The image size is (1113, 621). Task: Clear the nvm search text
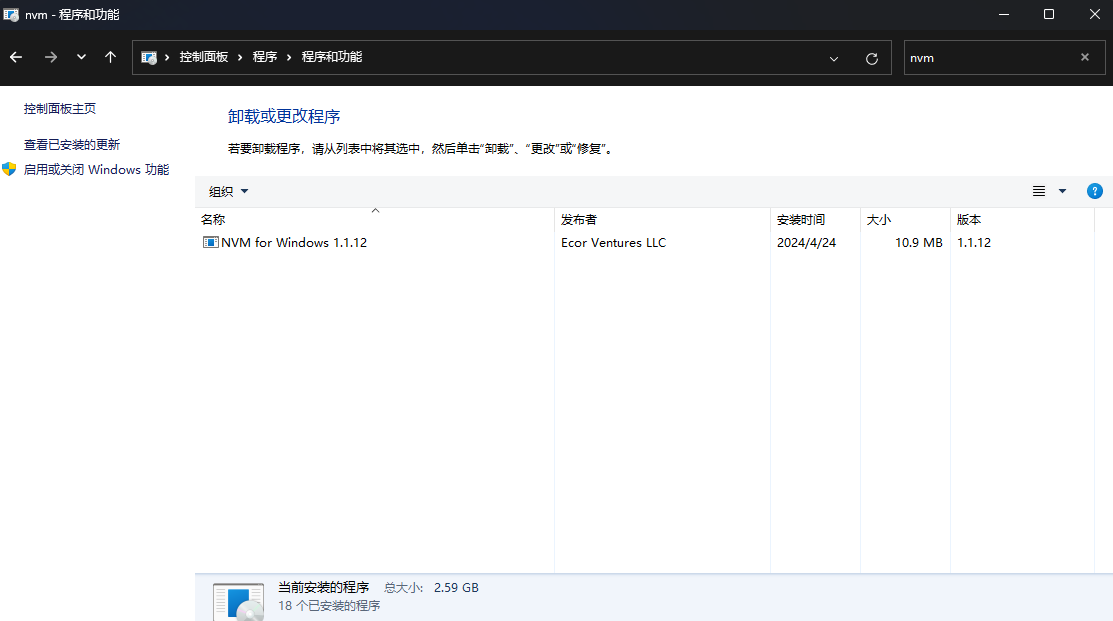1085,57
